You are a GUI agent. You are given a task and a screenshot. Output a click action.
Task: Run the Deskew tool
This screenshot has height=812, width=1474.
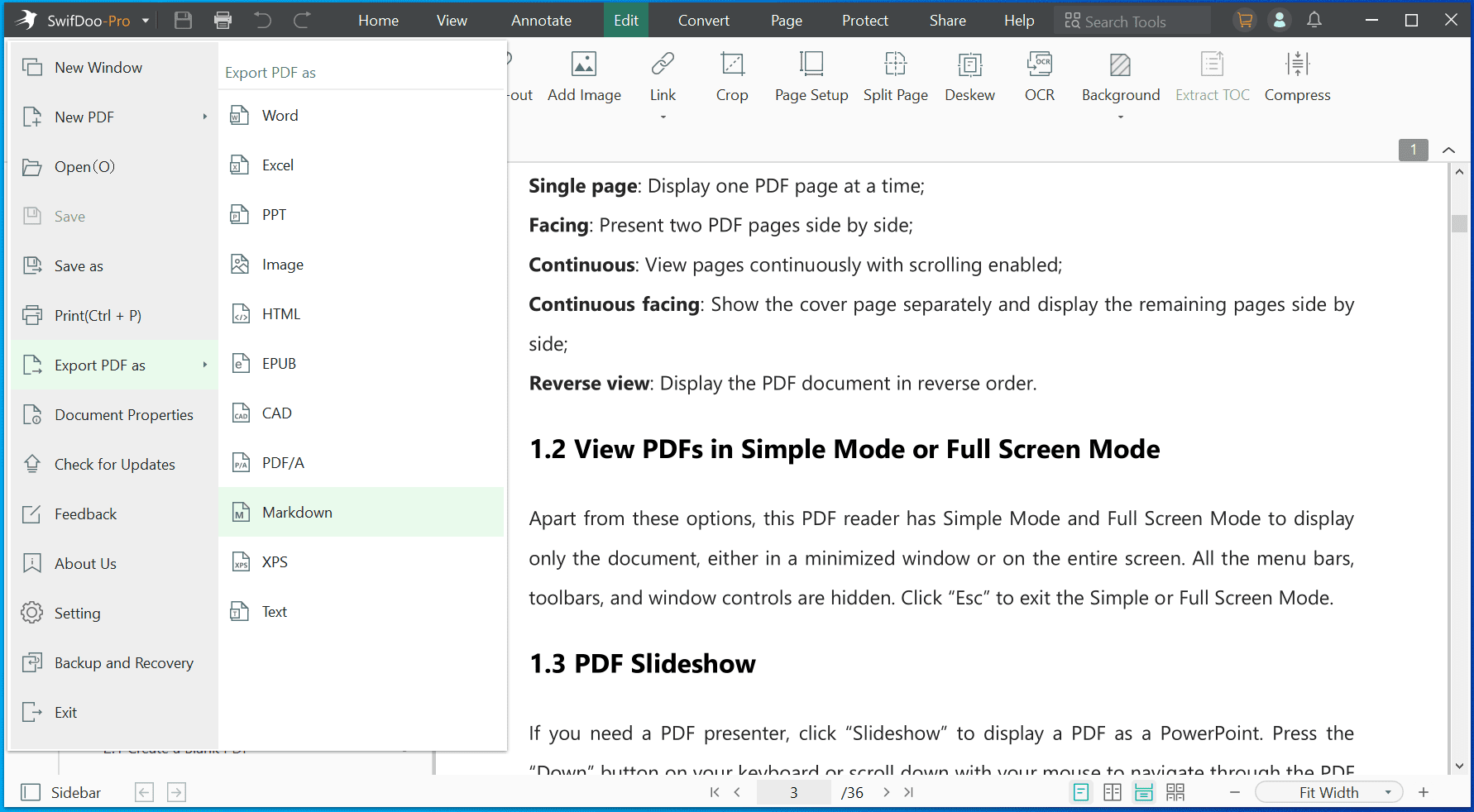tap(970, 77)
